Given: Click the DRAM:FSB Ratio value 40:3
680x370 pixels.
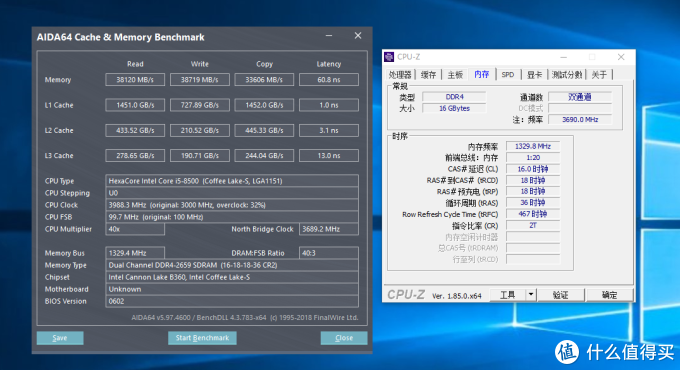Looking at the screenshot, I should pyautogui.click(x=329, y=253).
